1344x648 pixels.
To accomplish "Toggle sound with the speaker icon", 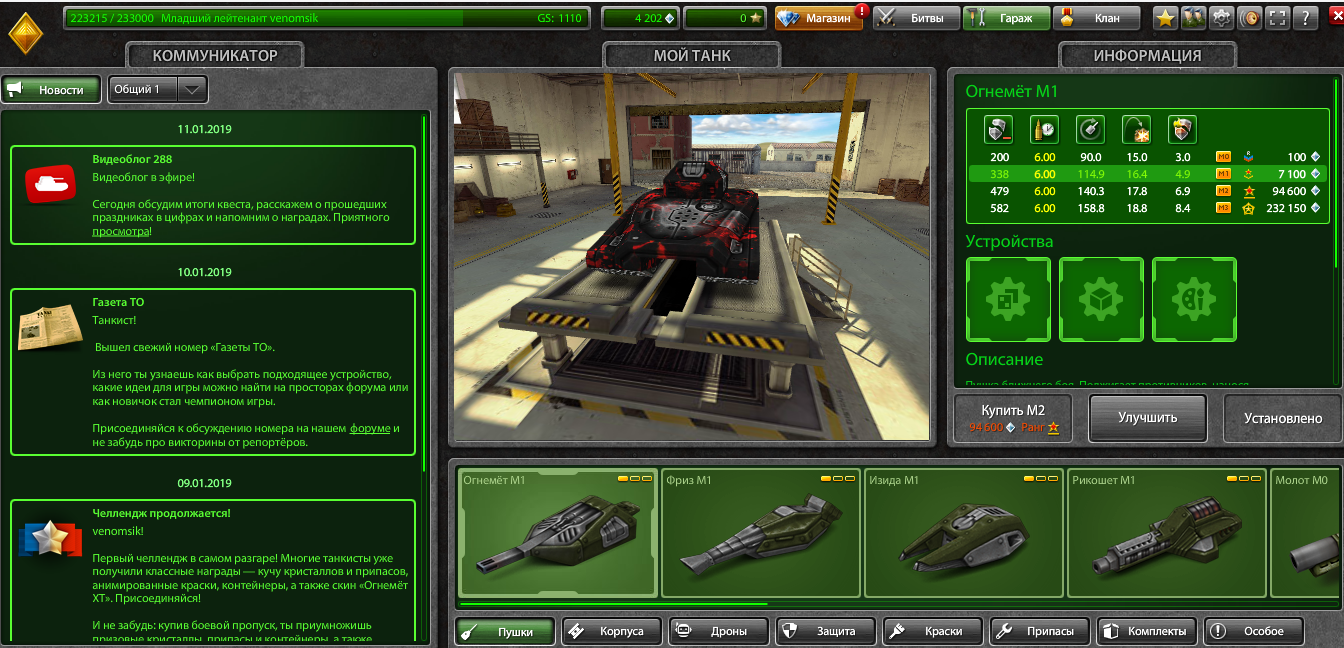I will pos(1249,18).
